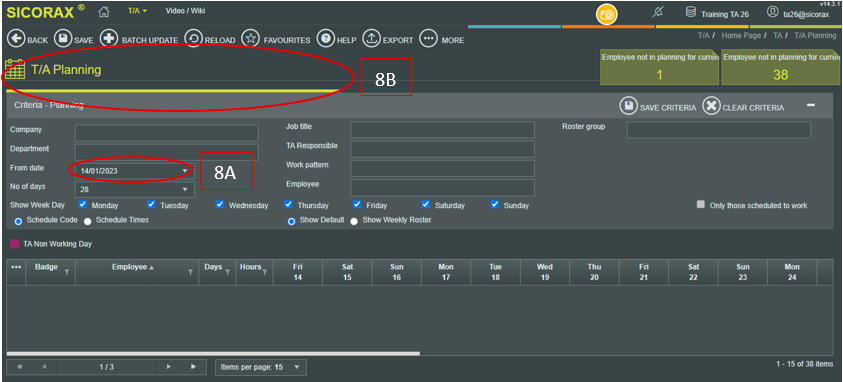The image size is (843, 382).
Task: Click the EXPORT upload icon
Action: (372, 39)
